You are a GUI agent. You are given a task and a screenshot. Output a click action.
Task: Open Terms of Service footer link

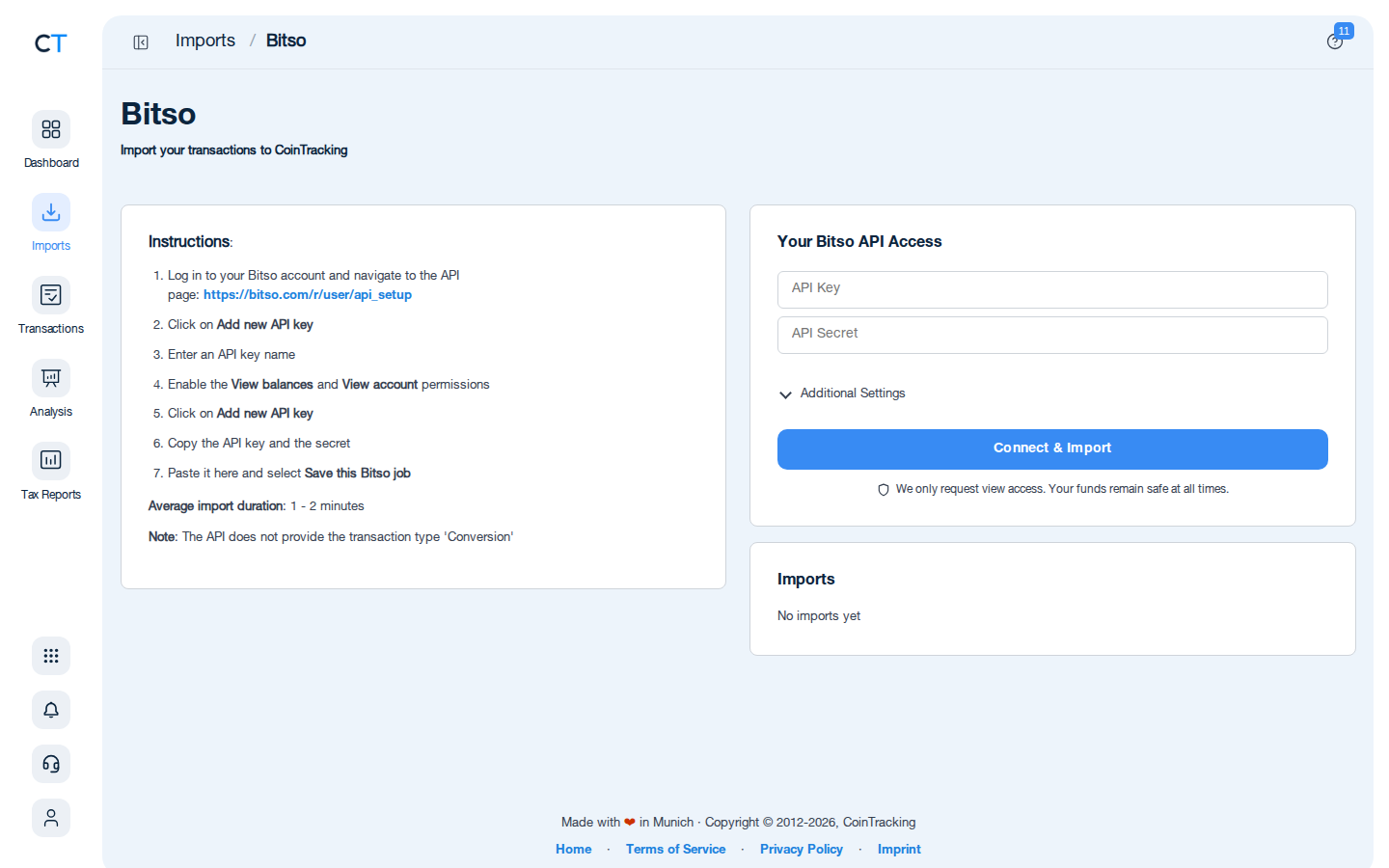(675, 849)
